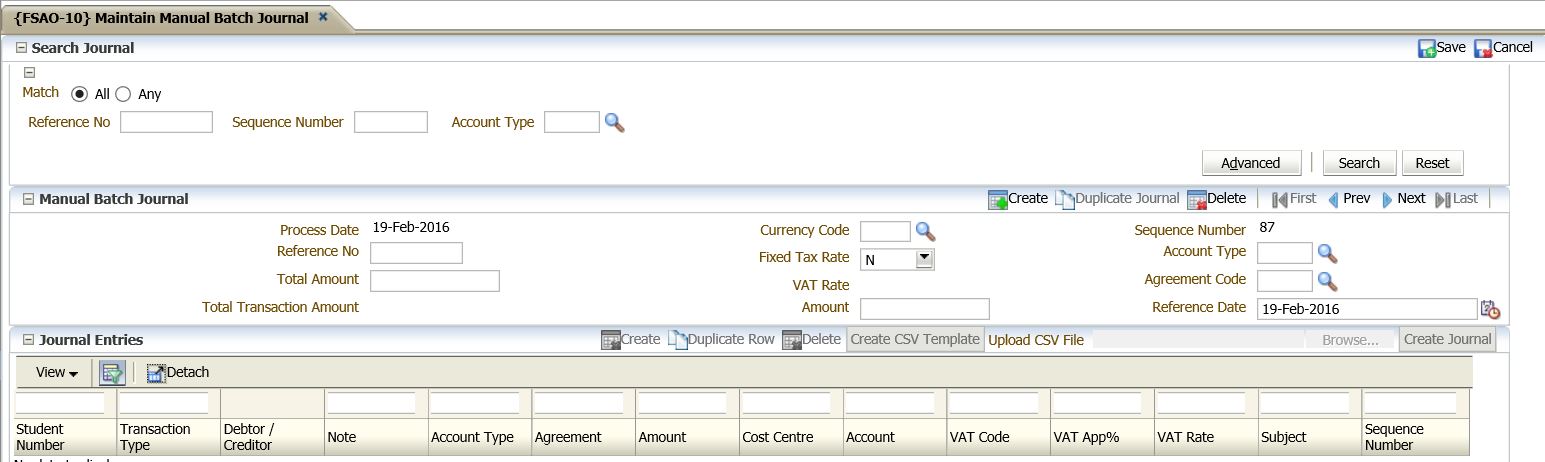The width and height of the screenshot is (1545, 462).
Task: Open the View menu dropdown
Action: pyautogui.click(x=57, y=373)
